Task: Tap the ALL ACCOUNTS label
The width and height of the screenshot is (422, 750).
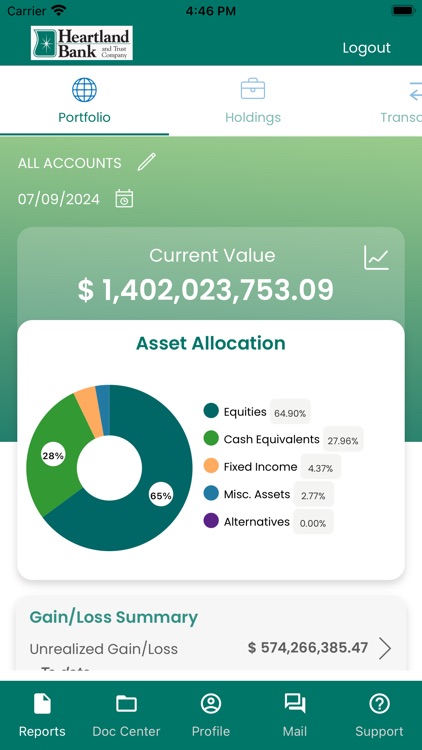Action: point(70,163)
